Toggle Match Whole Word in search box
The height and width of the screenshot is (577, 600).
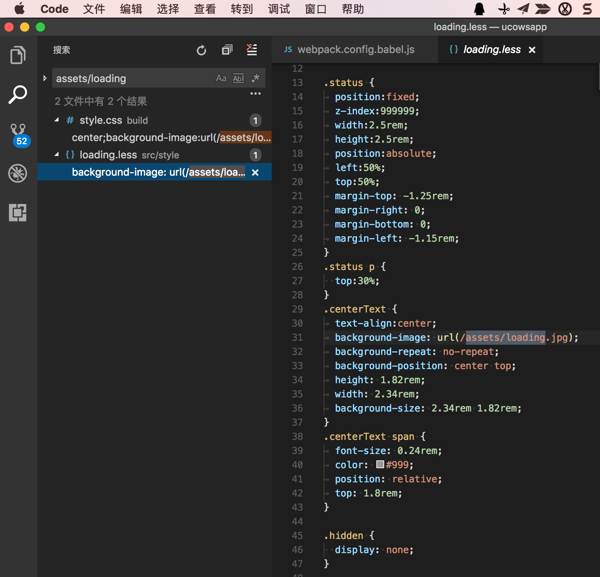click(x=238, y=78)
